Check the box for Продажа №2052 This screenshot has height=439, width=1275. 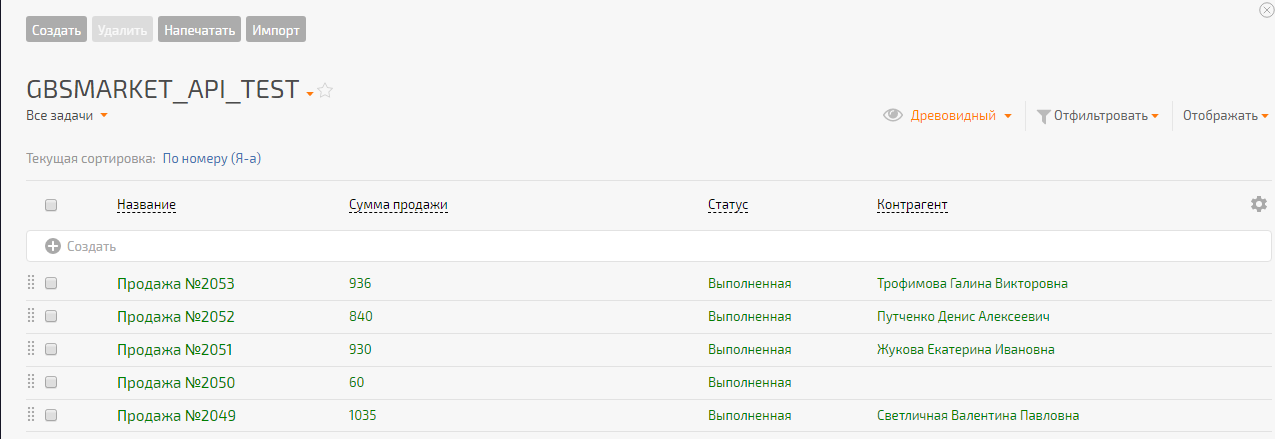tap(51, 316)
